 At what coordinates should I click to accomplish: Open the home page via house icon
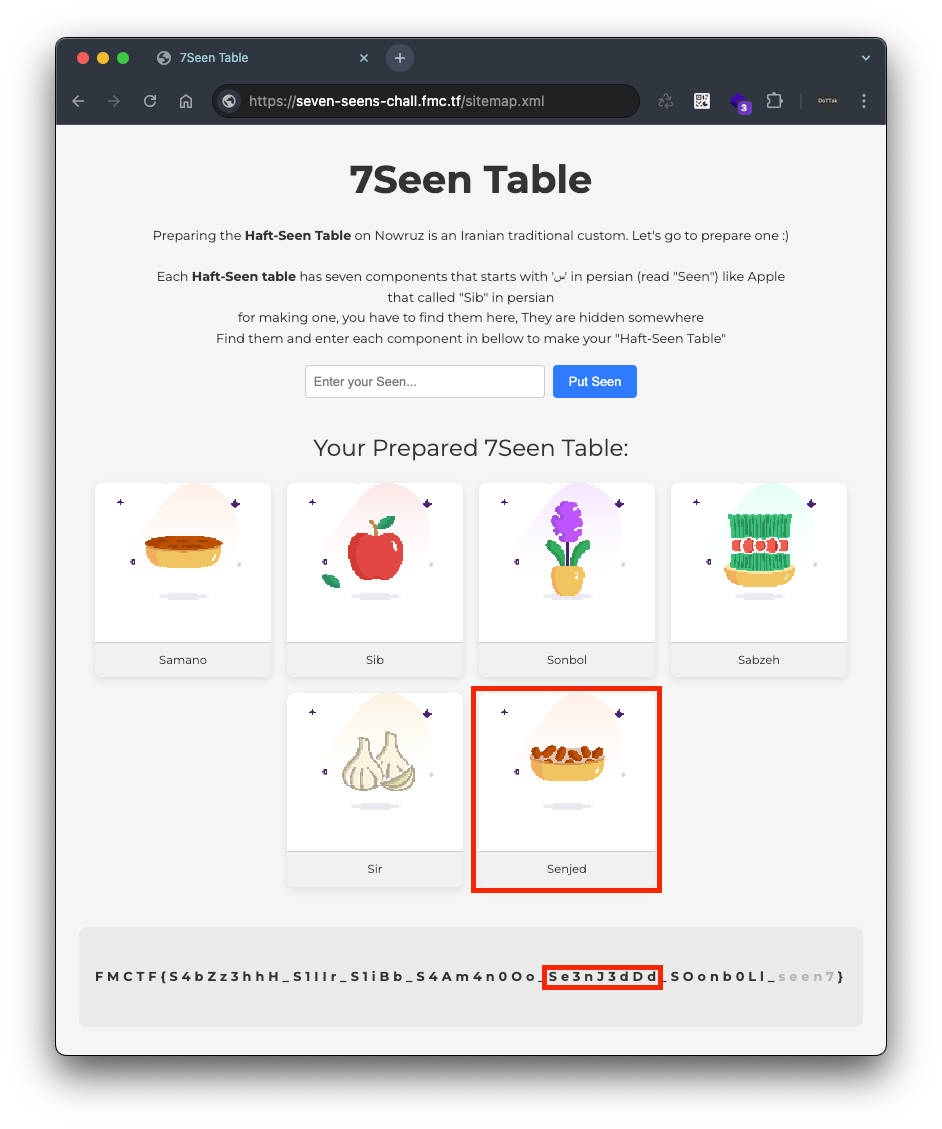pos(186,102)
